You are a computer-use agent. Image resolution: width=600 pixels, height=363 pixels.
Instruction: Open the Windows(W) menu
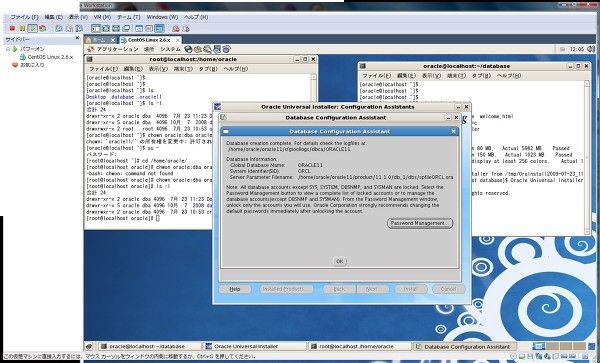162,17
